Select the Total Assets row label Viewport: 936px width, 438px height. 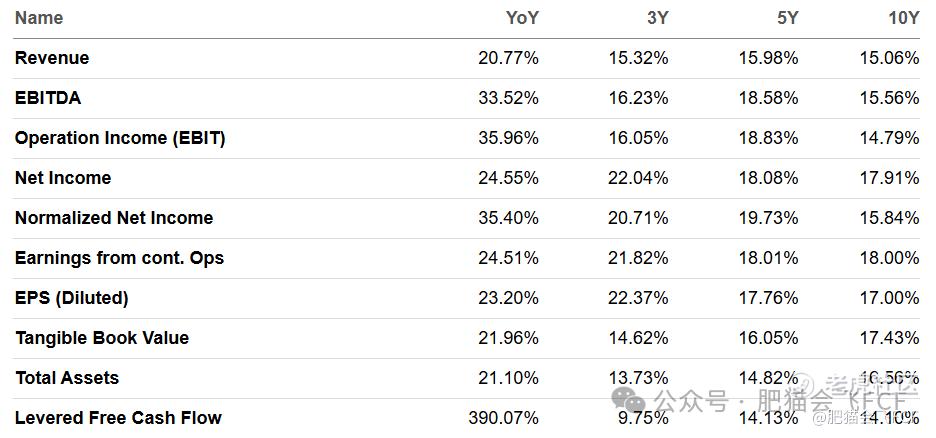tap(67, 378)
